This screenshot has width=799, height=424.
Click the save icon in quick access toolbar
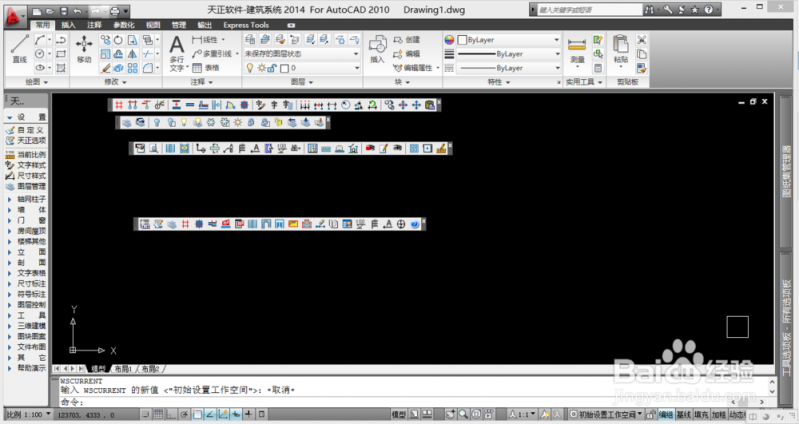tap(63, 11)
